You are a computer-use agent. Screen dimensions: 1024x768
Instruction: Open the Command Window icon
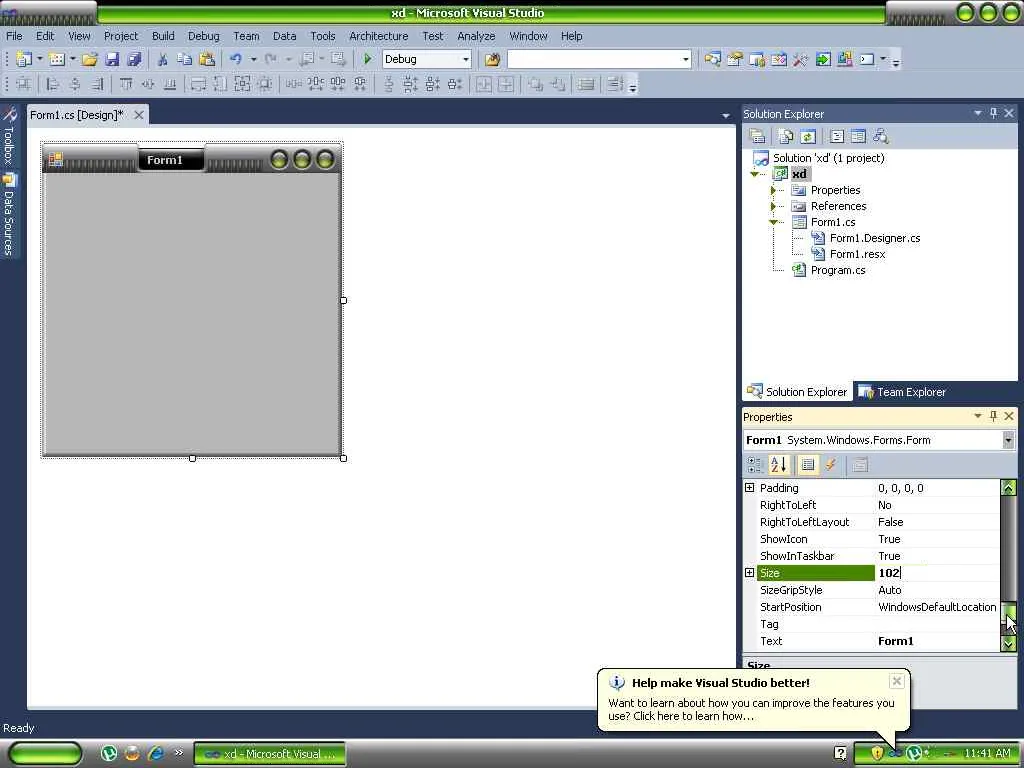(x=867, y=59)
